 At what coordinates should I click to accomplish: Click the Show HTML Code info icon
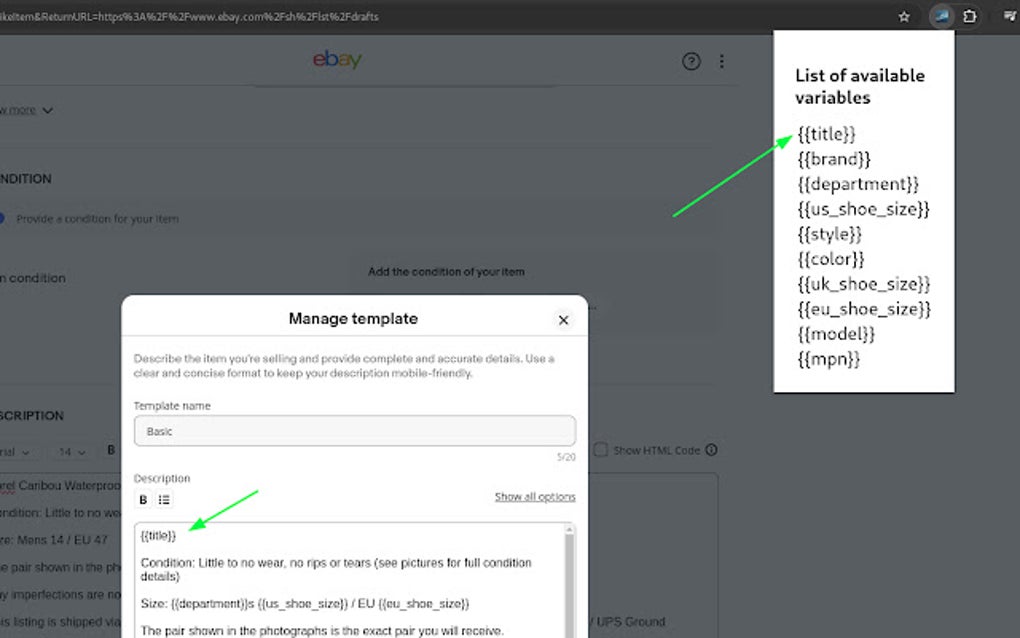pyautogui.click(x=712, y=450)
